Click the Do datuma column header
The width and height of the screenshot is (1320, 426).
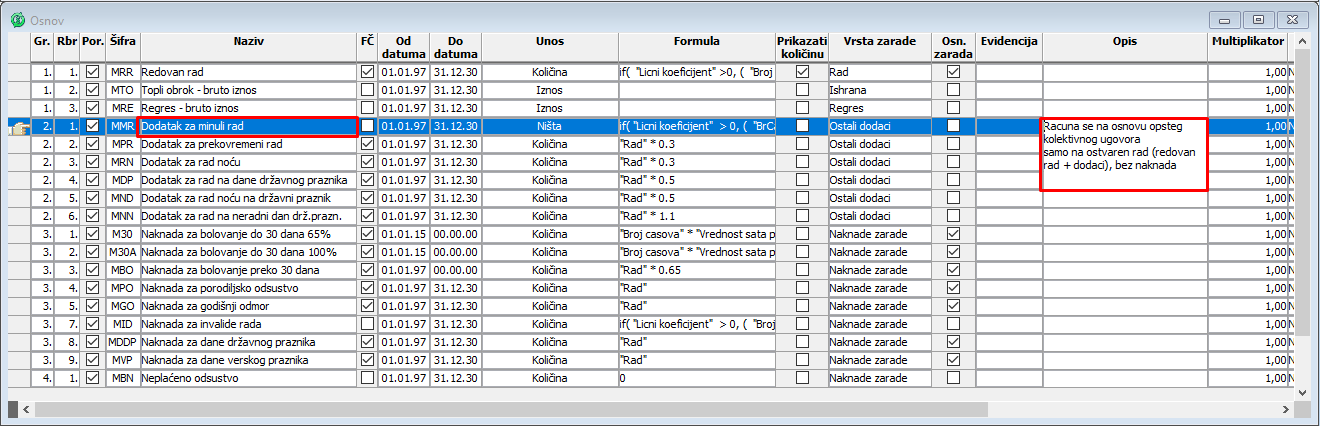pyautogui.click(x=455, y=48)
